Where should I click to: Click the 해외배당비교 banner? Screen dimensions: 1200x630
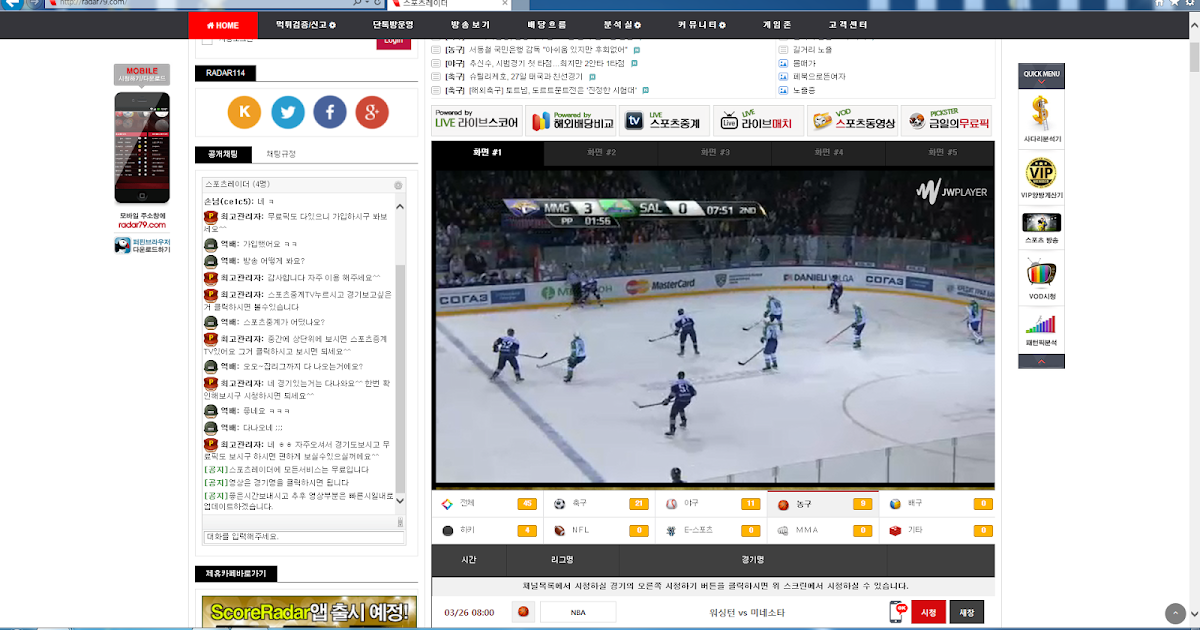tap(570, 121)
